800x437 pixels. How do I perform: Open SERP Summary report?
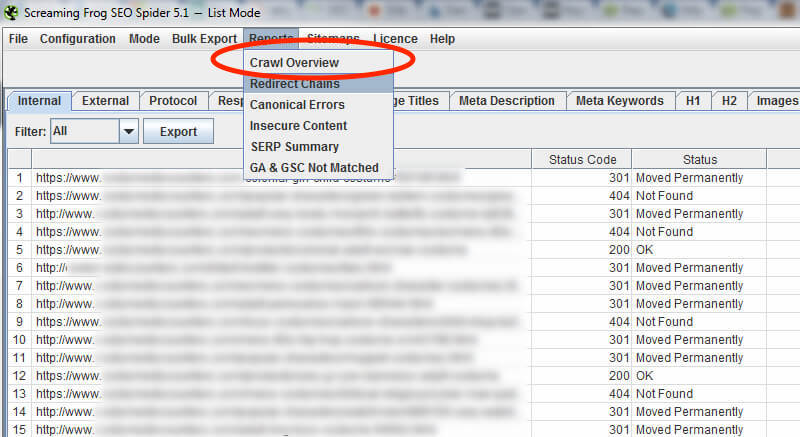[x=293, y=147]
